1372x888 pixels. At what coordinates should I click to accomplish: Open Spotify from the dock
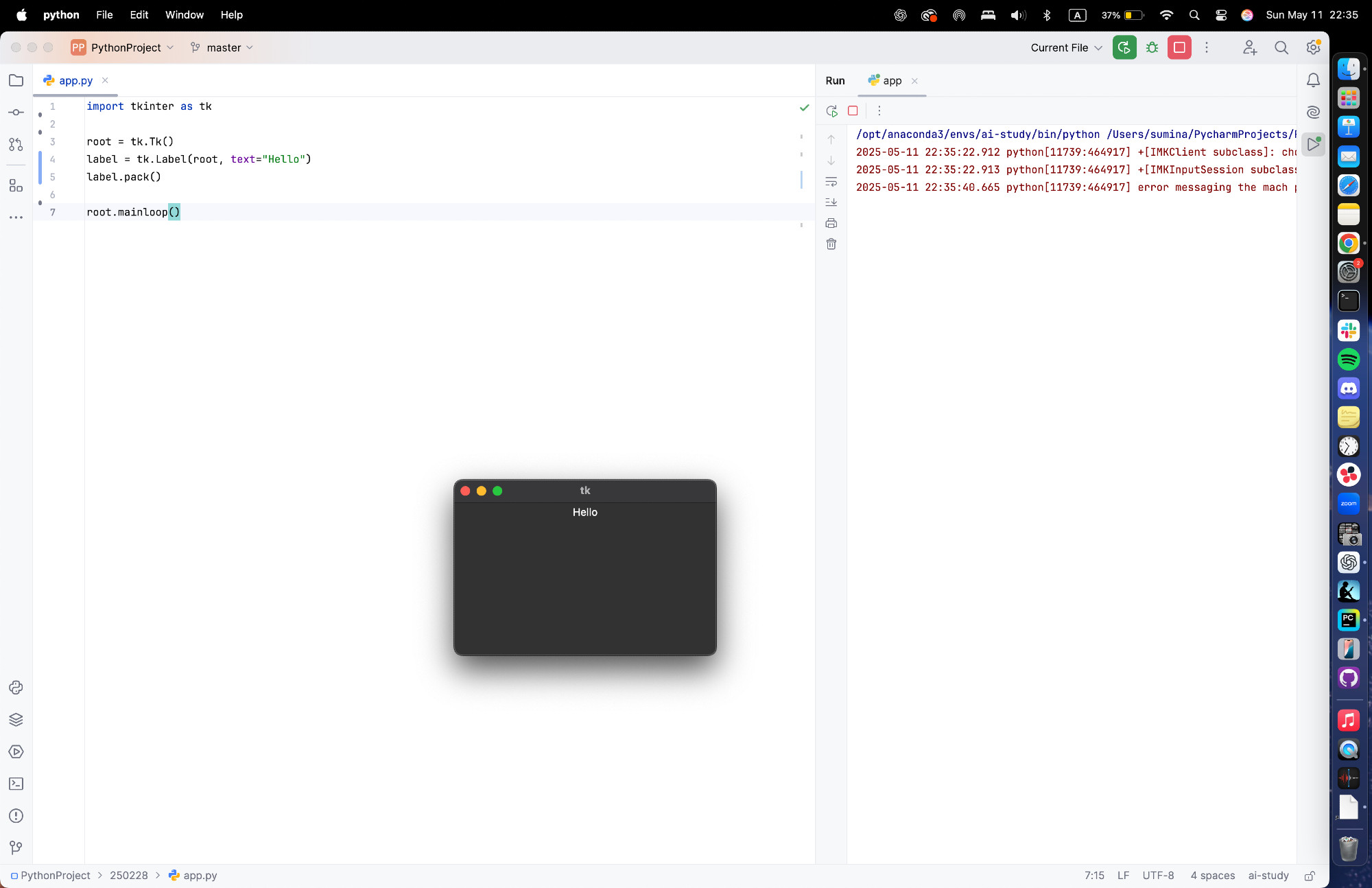(x=1348, y=359)
